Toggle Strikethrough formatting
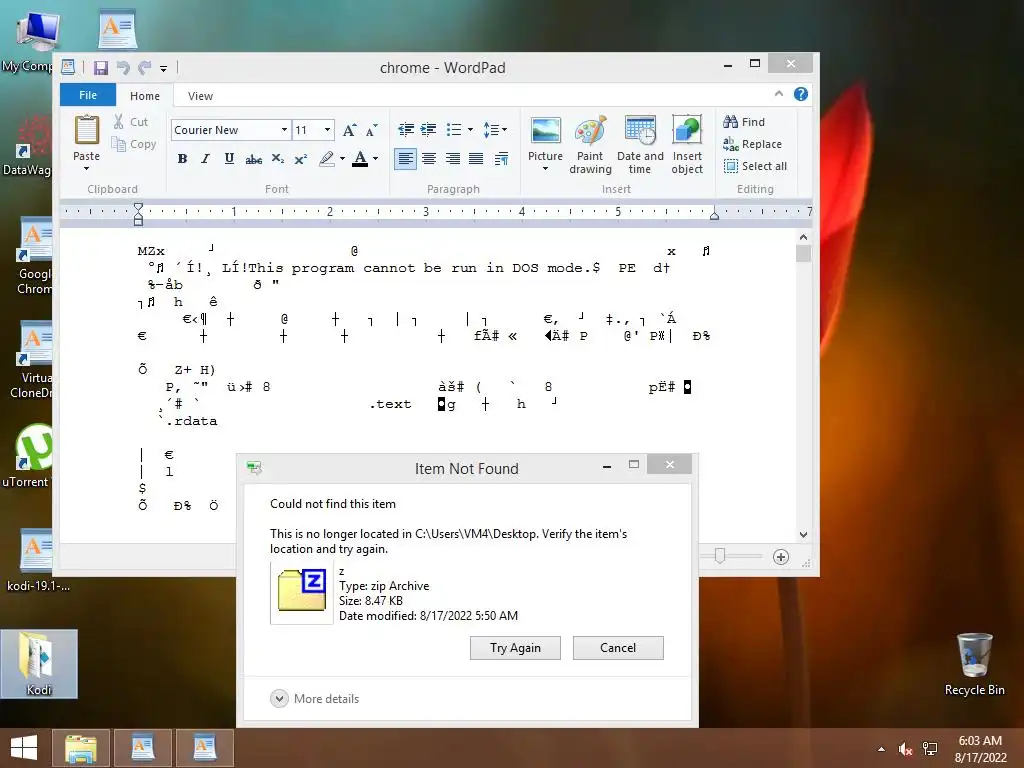The height and width of the screenshot is (768, 1024). point(253,159)
